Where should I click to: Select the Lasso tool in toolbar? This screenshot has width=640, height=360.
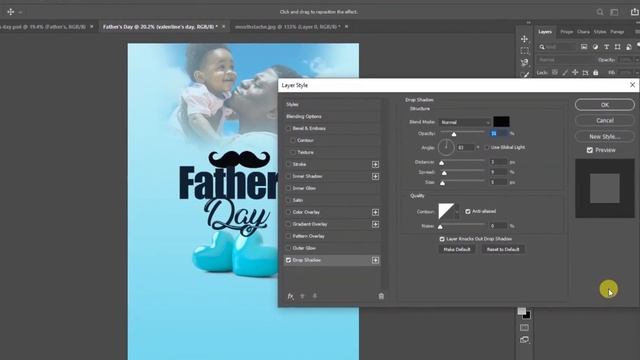coord(524,62)
